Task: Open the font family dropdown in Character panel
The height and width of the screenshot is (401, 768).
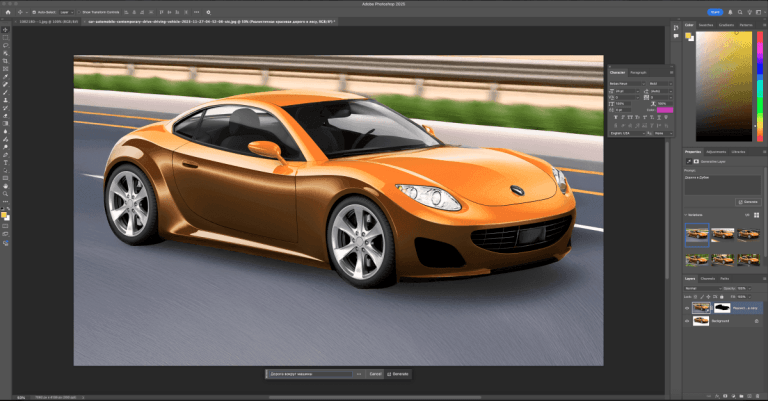Action: 626,83
